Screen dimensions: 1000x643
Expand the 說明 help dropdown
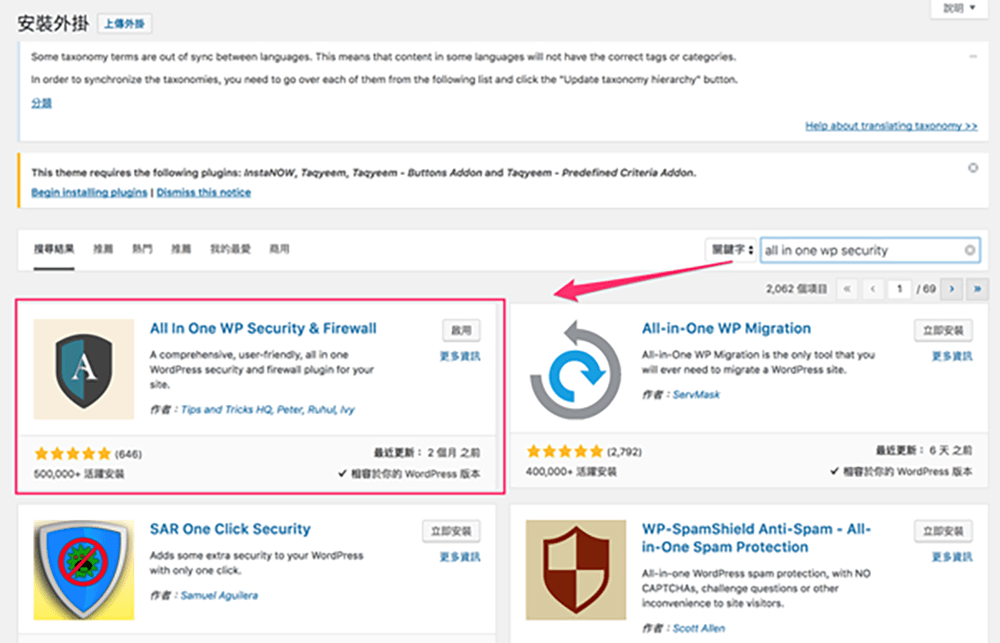tap(959, 8)
